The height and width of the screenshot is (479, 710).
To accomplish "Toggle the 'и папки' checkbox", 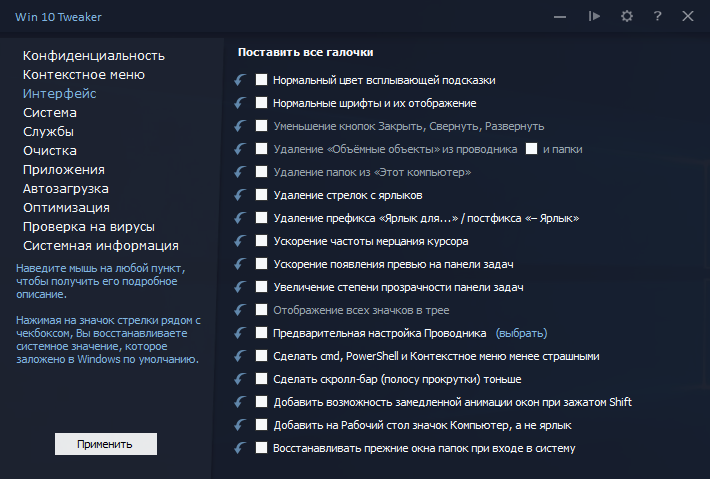I will pos(532,148).
